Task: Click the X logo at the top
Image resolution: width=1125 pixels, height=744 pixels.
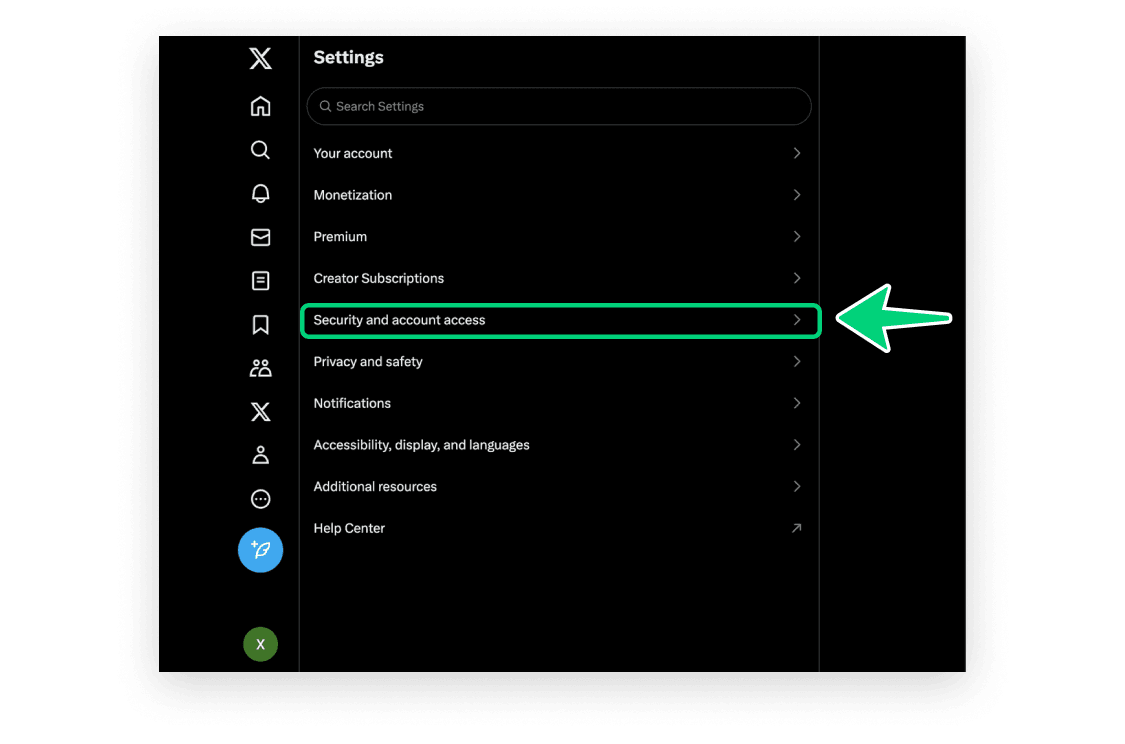Action: tap(260, 58)
